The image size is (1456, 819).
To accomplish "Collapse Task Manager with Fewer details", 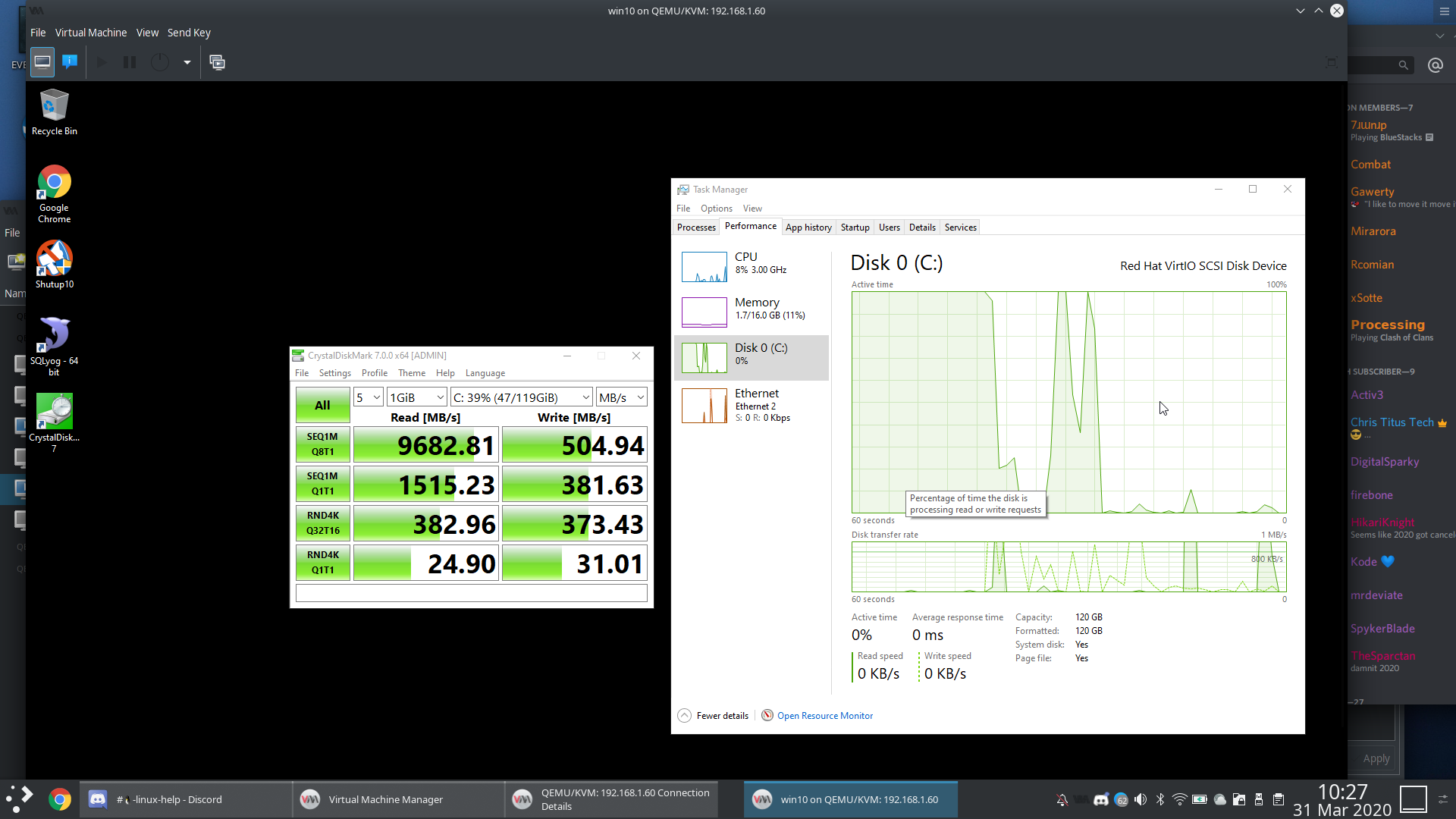I will click(x=721, y=716).
